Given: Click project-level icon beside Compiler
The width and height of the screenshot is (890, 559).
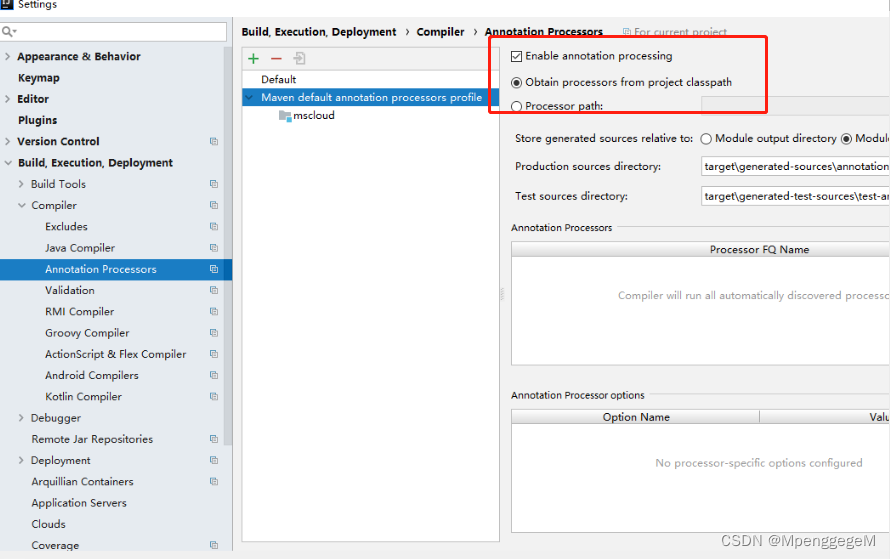Looking at the screenshot, I should (x=214, y=205).
